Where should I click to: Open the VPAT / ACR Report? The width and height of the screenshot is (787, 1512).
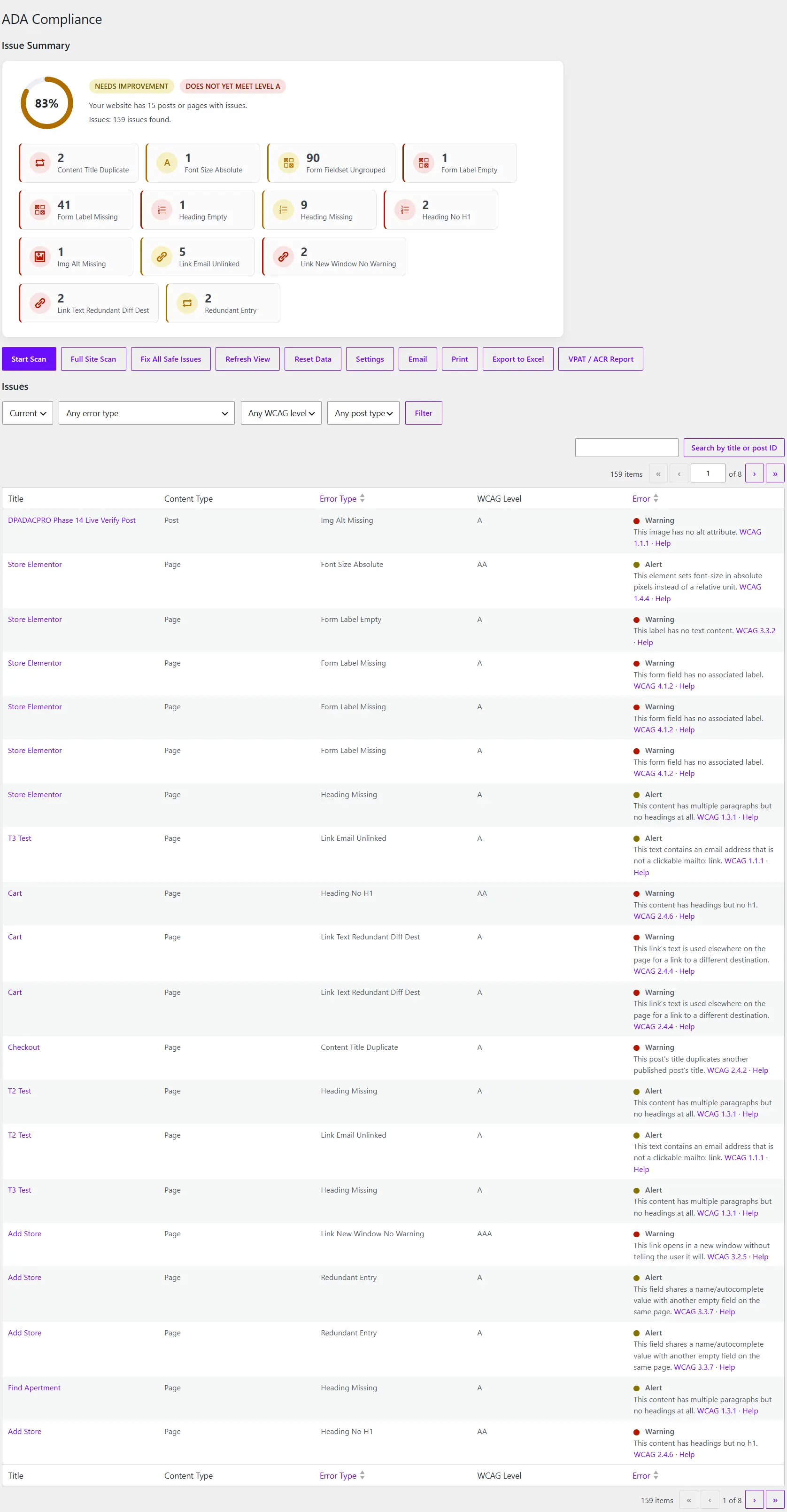click(x=601, y=359)
